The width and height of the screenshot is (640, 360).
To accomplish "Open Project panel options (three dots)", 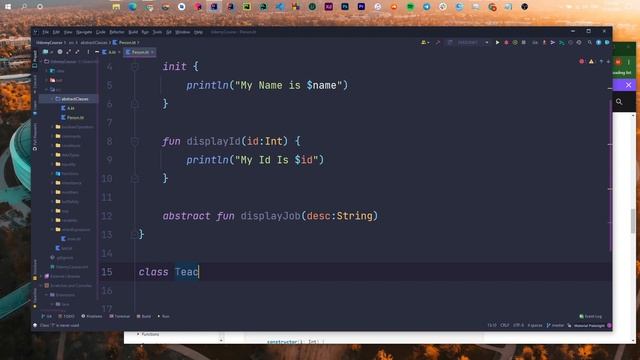I will 88,52.
